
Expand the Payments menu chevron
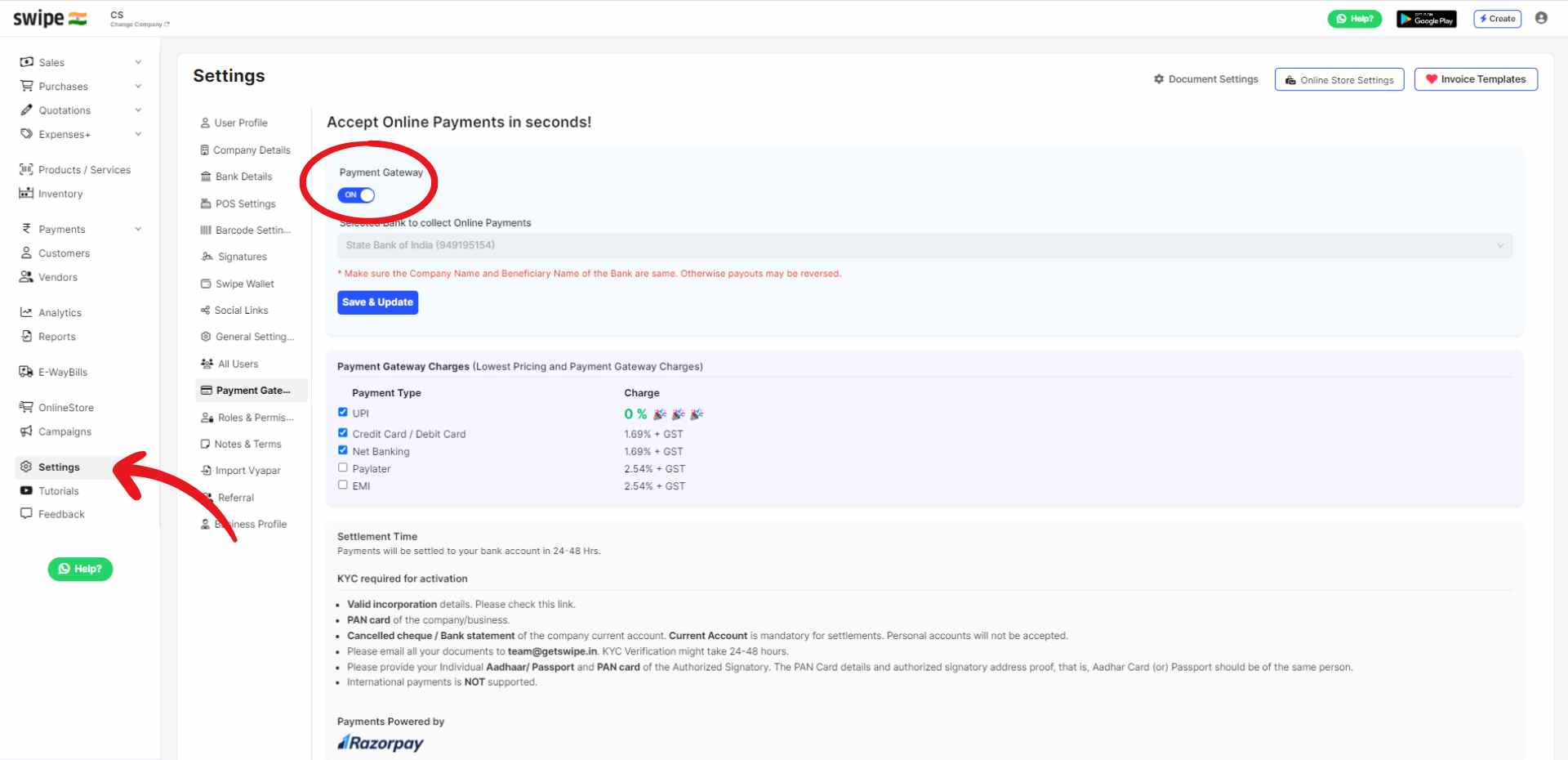[138, 229]
